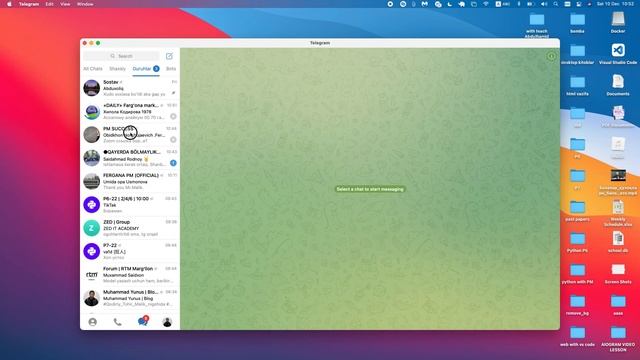
Task: Open the FERGANA PM (OFFICIAL) chat
Action: [130, 181]
